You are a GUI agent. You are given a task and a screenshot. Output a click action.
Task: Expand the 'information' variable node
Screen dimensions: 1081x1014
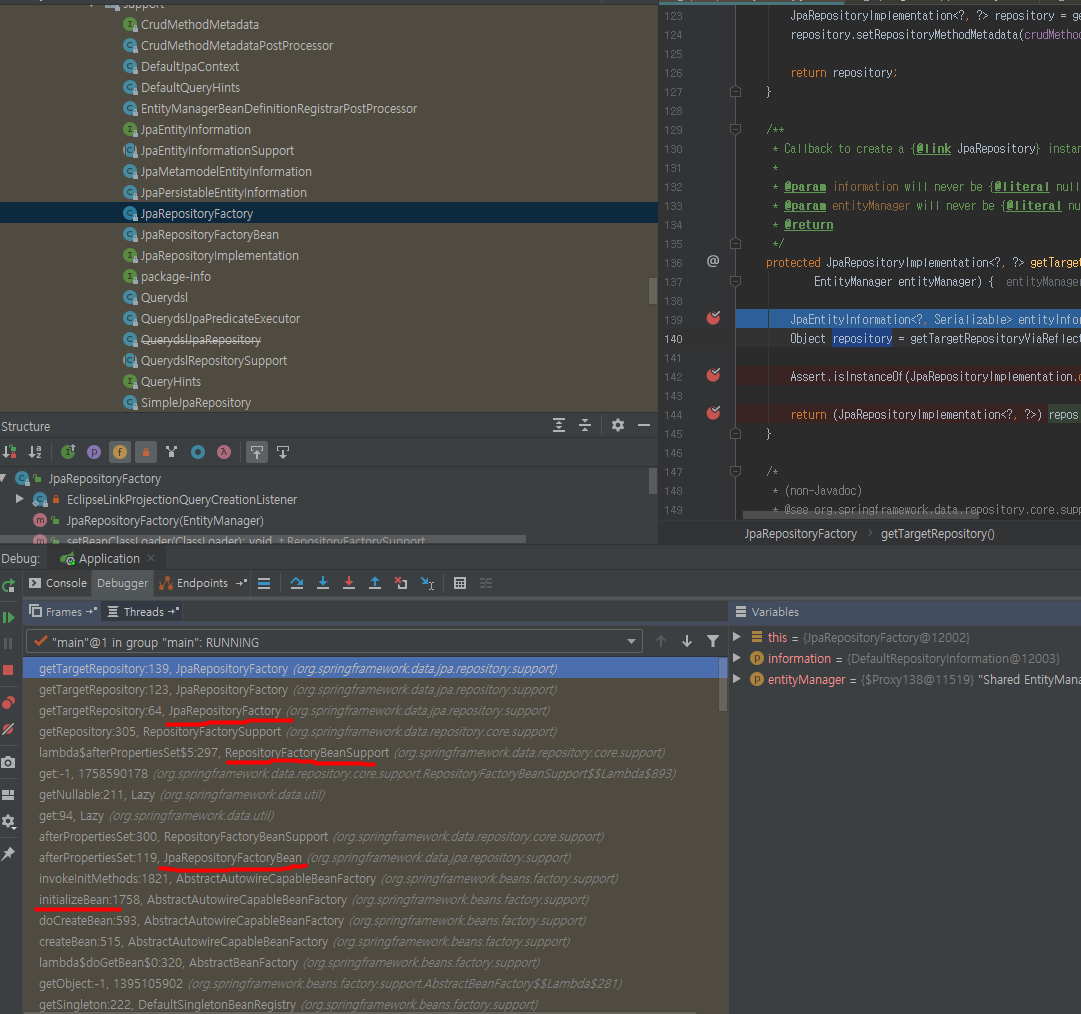pos(737,658)
